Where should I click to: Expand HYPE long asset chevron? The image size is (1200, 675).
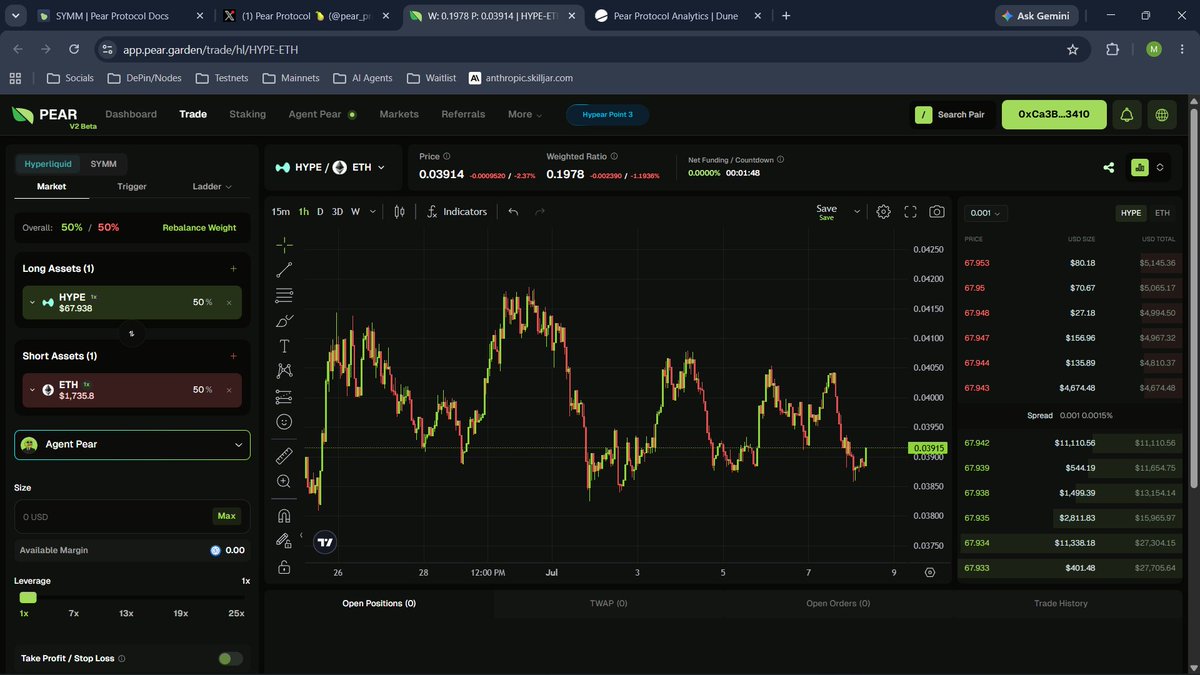[32, 302]
